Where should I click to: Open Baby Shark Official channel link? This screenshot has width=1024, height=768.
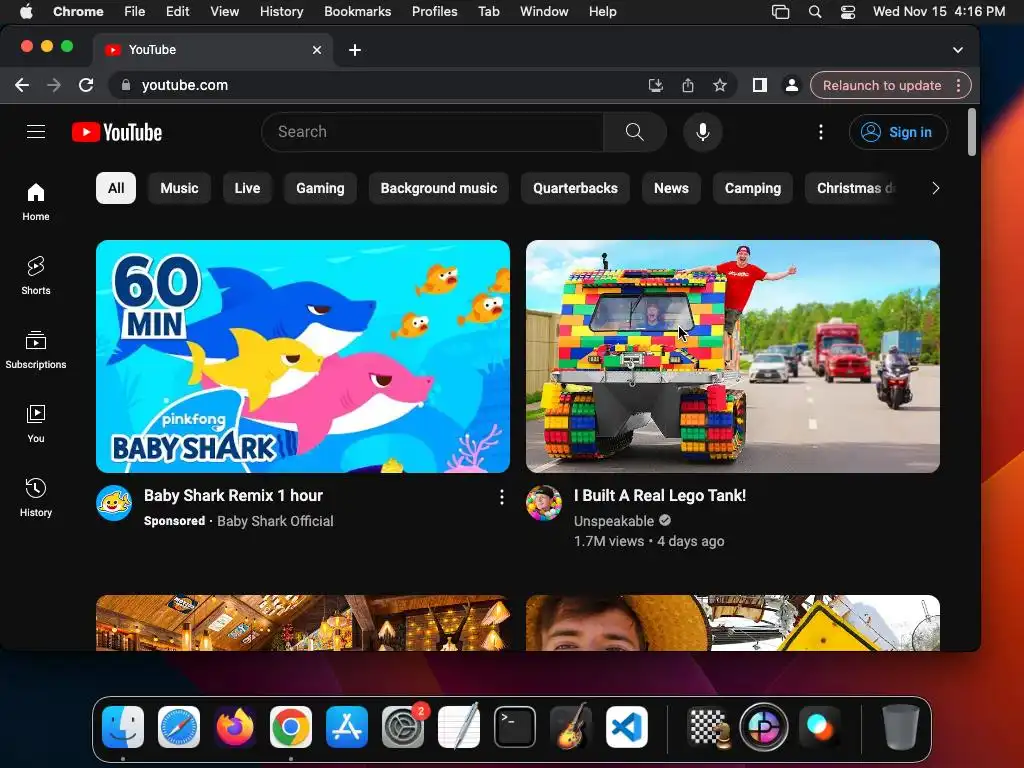point(275,521)
